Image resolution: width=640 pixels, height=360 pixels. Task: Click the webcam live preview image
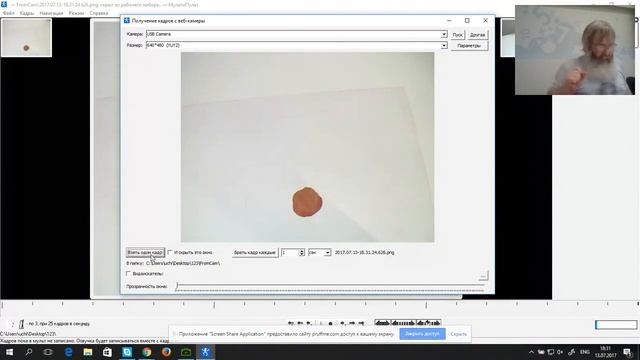coord(307,147)
